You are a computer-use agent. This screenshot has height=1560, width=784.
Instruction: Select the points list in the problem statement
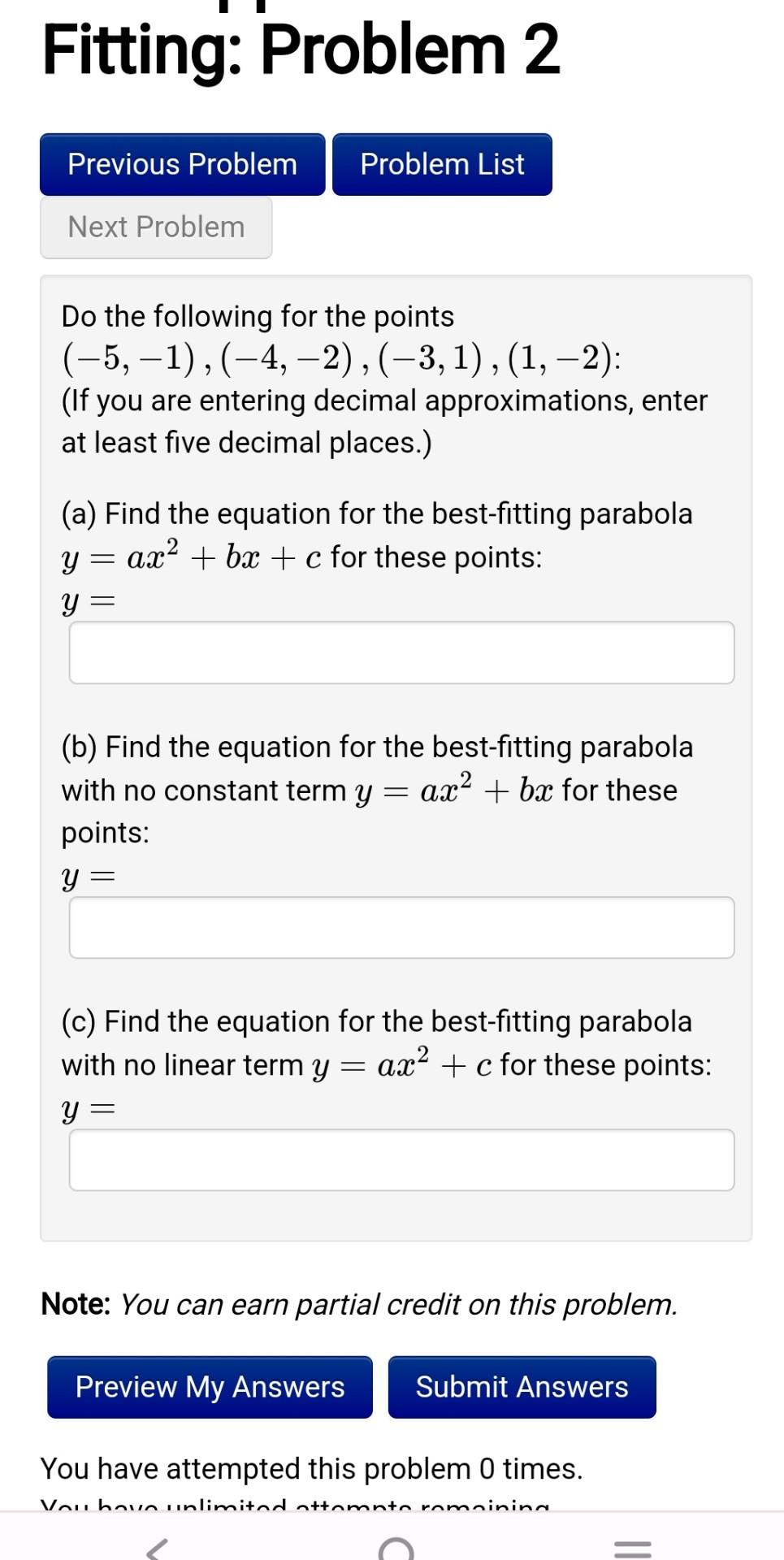(x=341, y=358)
